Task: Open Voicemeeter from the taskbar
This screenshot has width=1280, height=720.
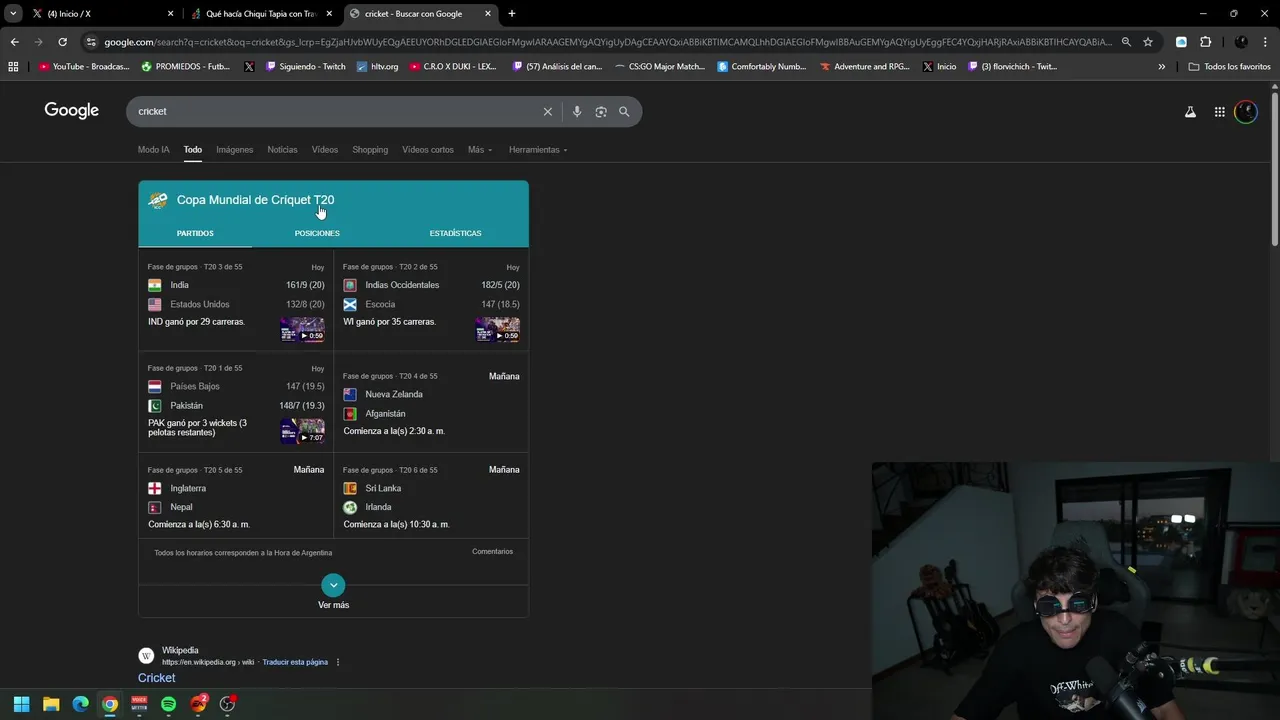Action: click(x=139, y=704)
